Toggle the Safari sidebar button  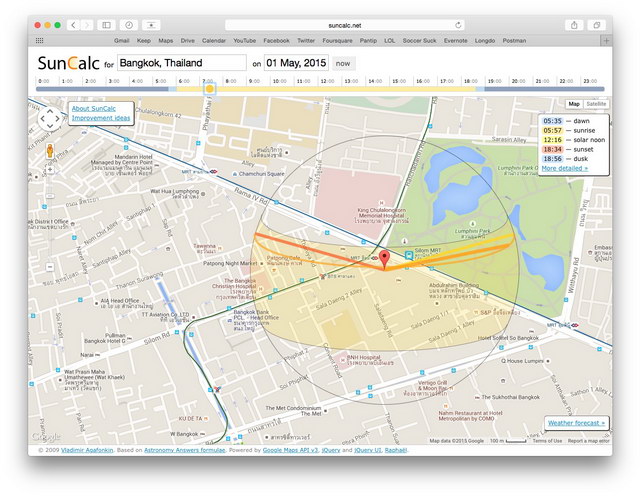tap(107, 24)
